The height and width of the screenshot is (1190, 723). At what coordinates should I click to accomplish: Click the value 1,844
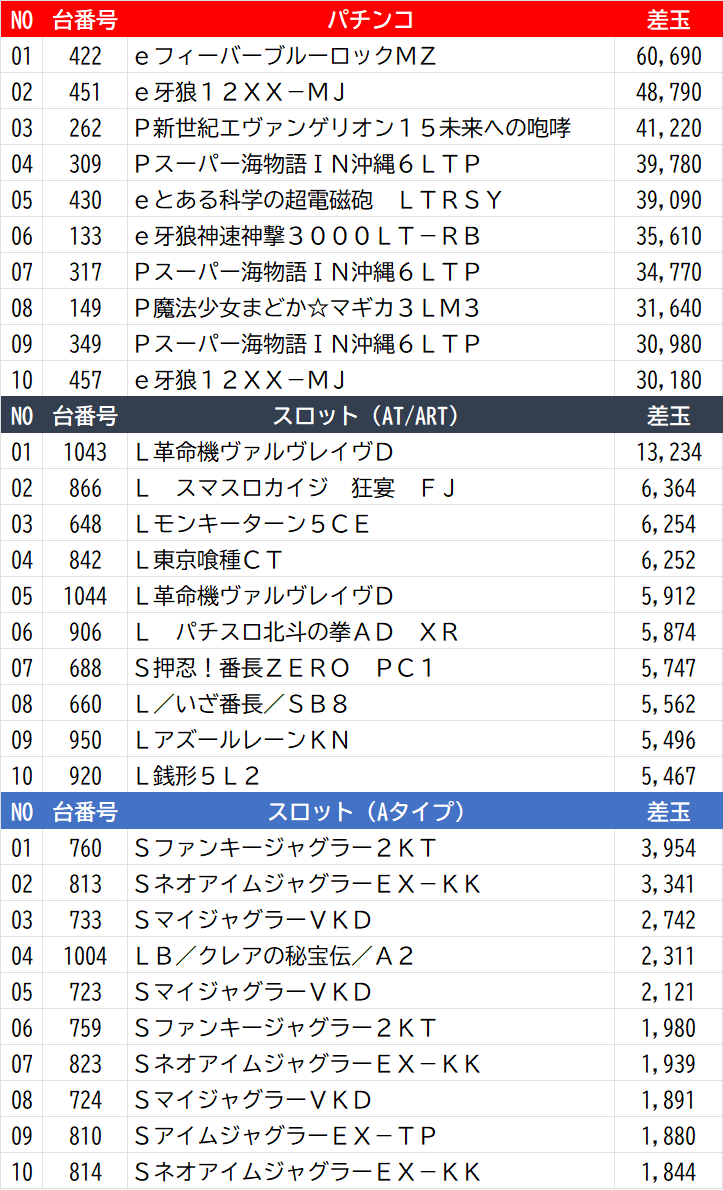click(x=668, y=1173)
